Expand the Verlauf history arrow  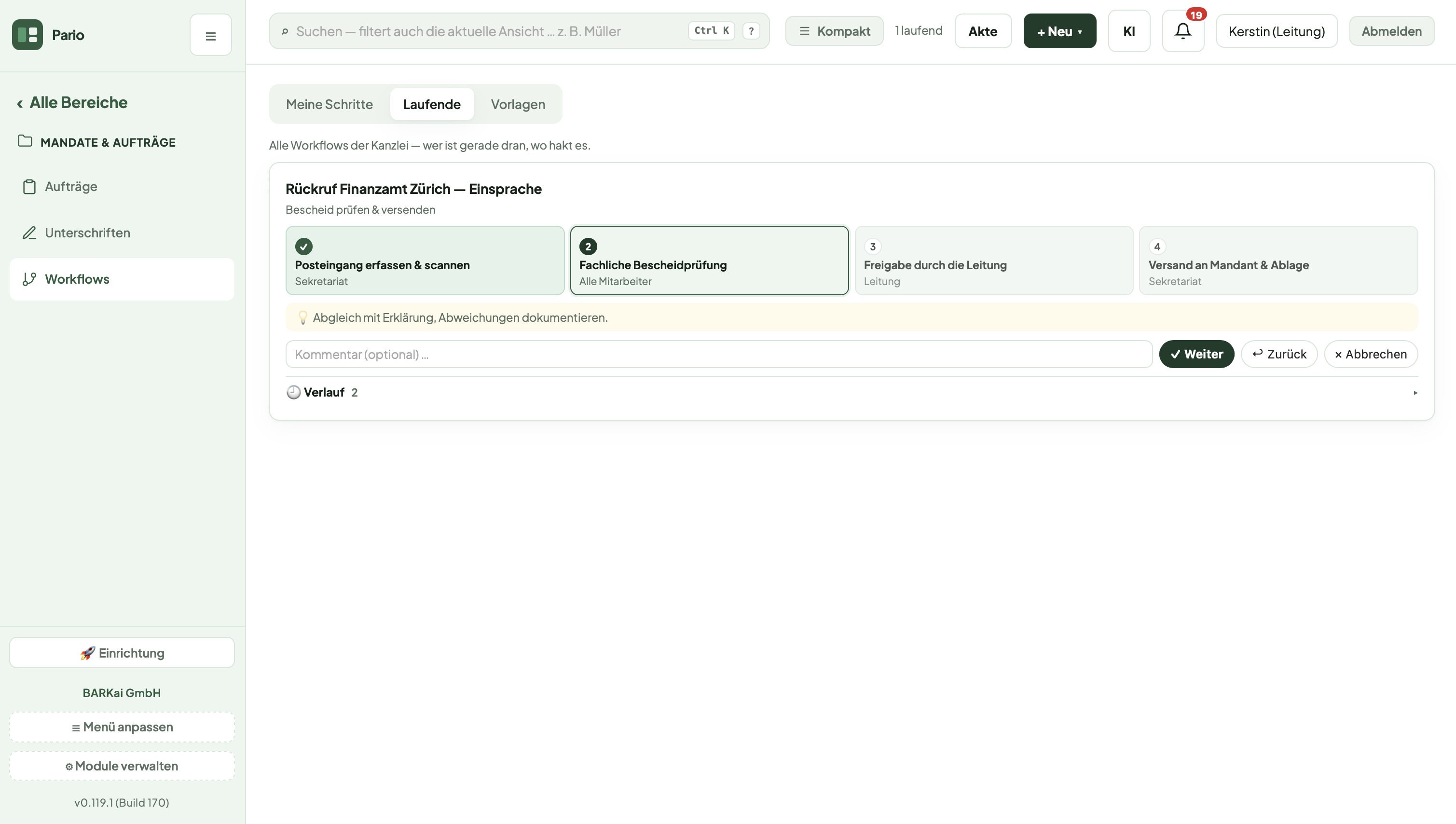[1415, 393]
